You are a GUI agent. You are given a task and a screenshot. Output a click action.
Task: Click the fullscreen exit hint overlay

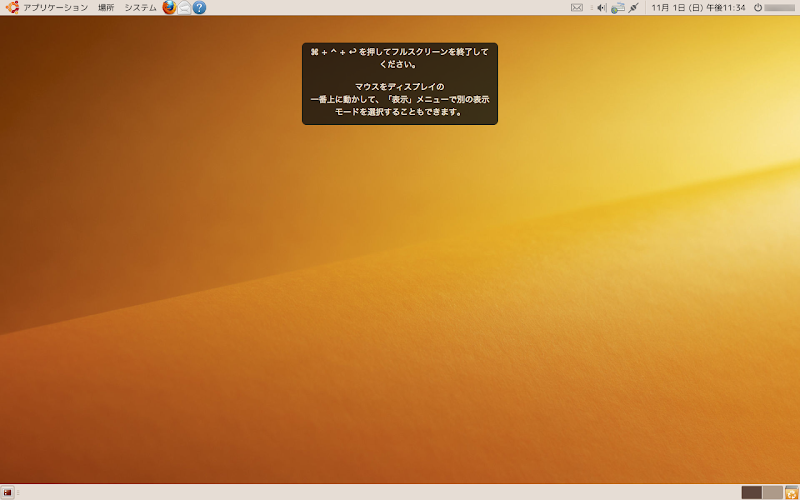pyautogui.click(x=400, y=84)
